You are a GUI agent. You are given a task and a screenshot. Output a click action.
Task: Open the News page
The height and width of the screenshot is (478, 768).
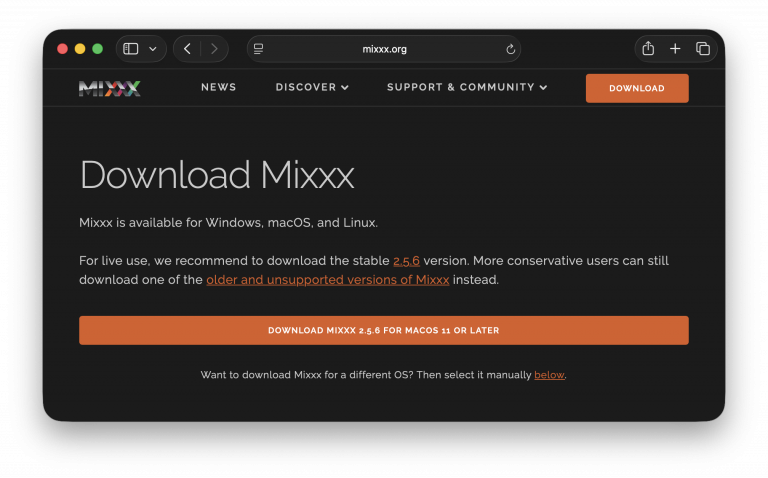click(218, 88)
